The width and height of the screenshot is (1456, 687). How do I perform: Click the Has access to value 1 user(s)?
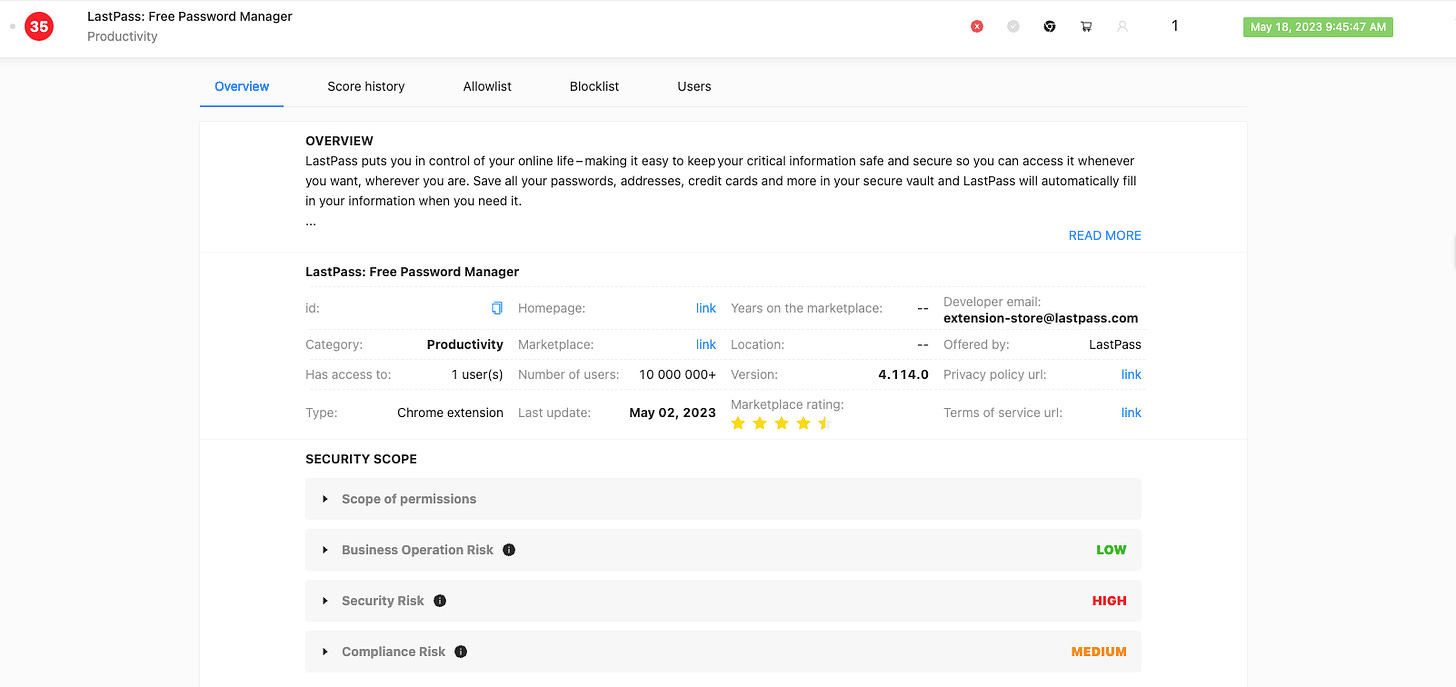[x=477, y=374]
